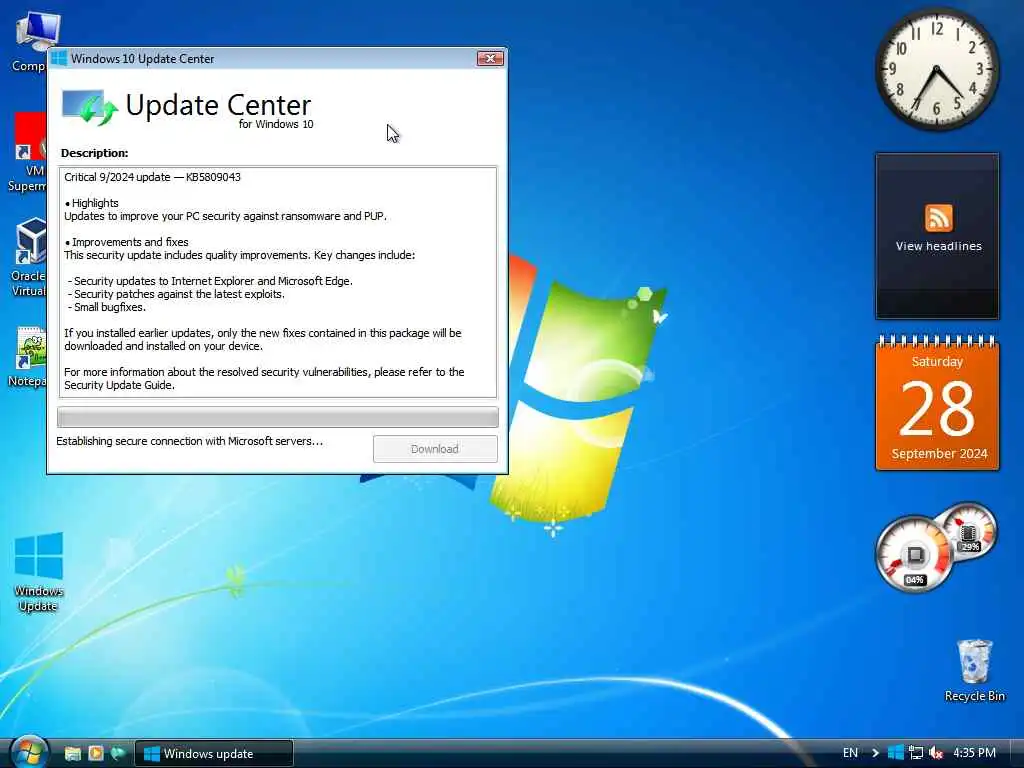Image resolution: width=1024 pixels, height=768 pixels.
Task: Click the calendar gadget showing 28
Action: click(x=937, y=403)
